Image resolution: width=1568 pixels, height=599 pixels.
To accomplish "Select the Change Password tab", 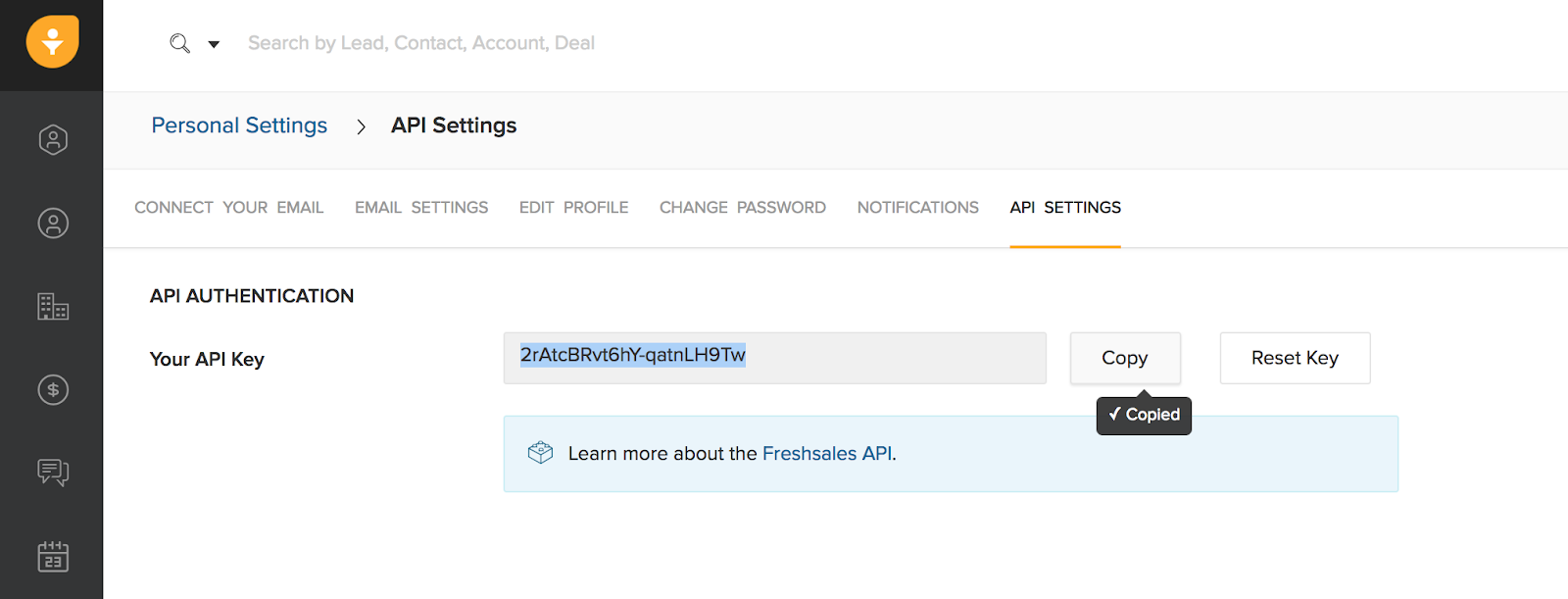I will pos(742,208).
